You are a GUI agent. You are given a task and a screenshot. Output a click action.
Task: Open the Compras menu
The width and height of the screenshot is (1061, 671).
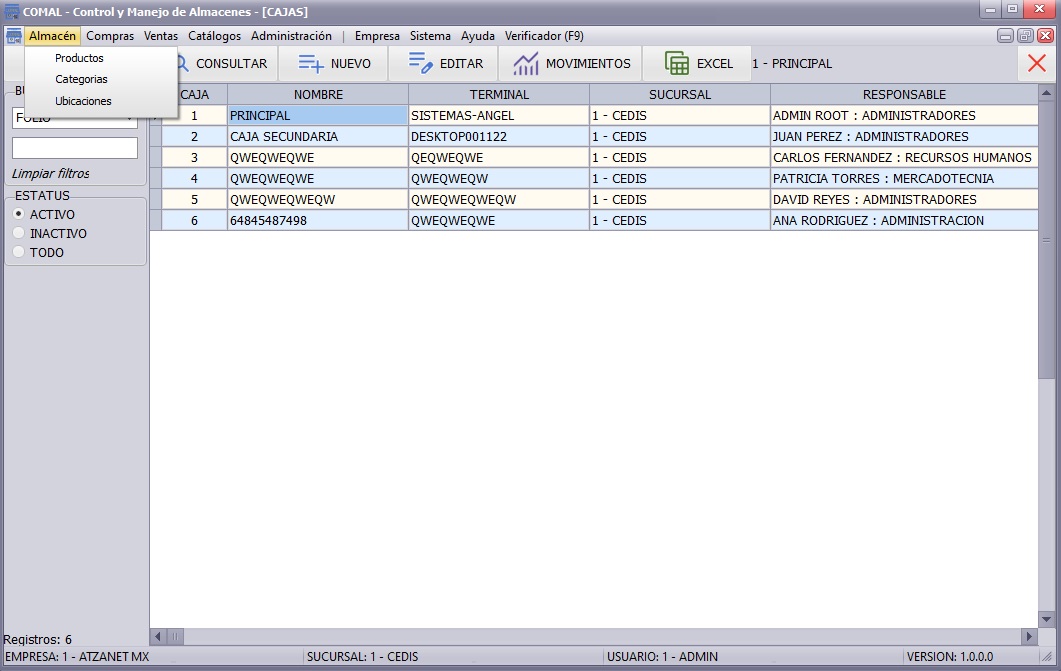110,35
